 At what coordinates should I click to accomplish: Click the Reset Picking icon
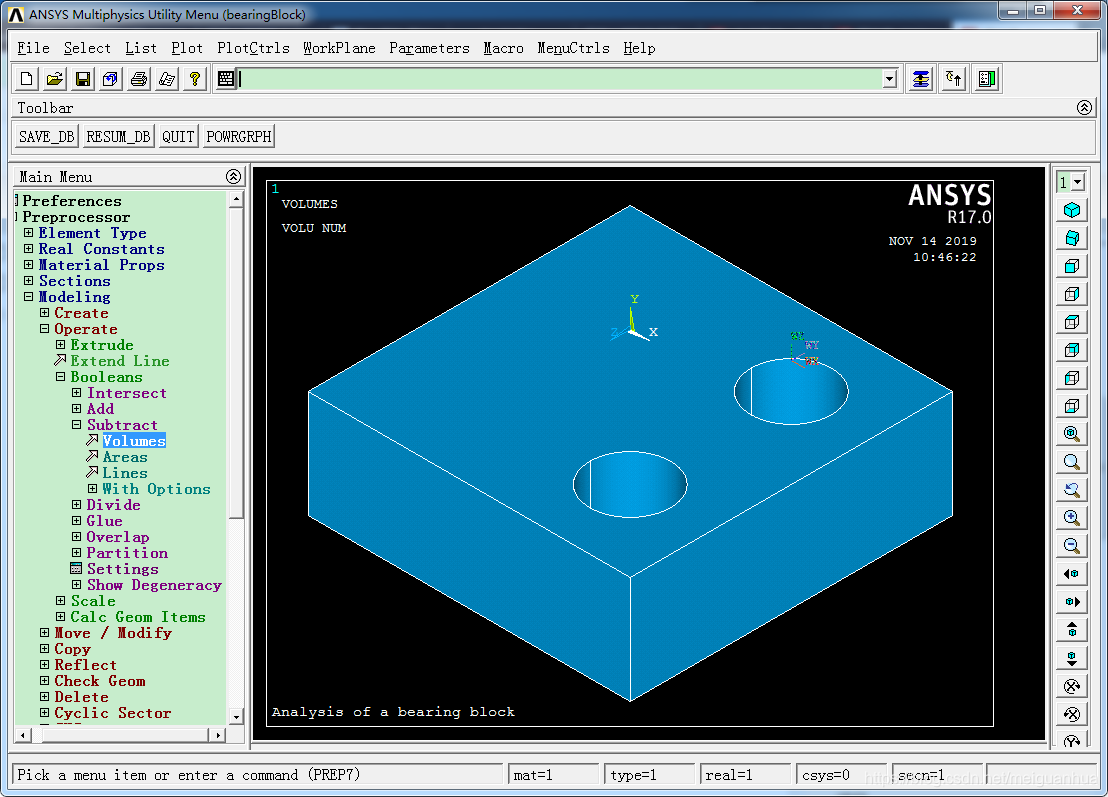coord(954,79)
